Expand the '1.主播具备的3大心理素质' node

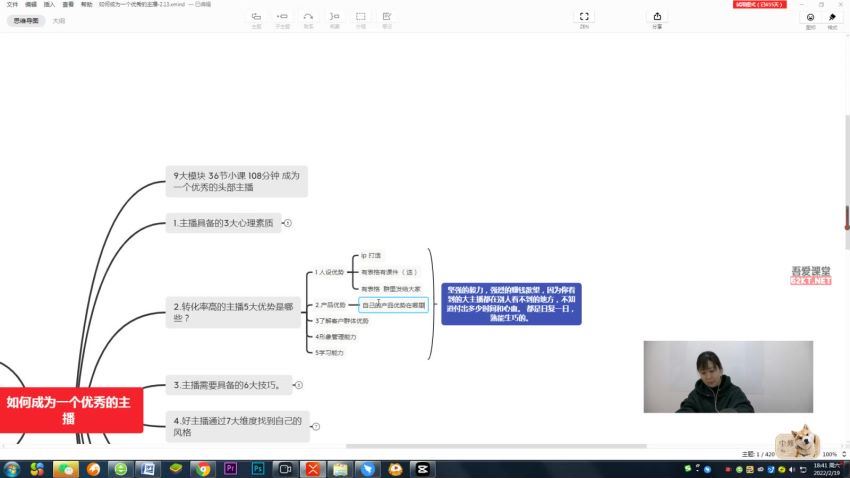point(288,223)
